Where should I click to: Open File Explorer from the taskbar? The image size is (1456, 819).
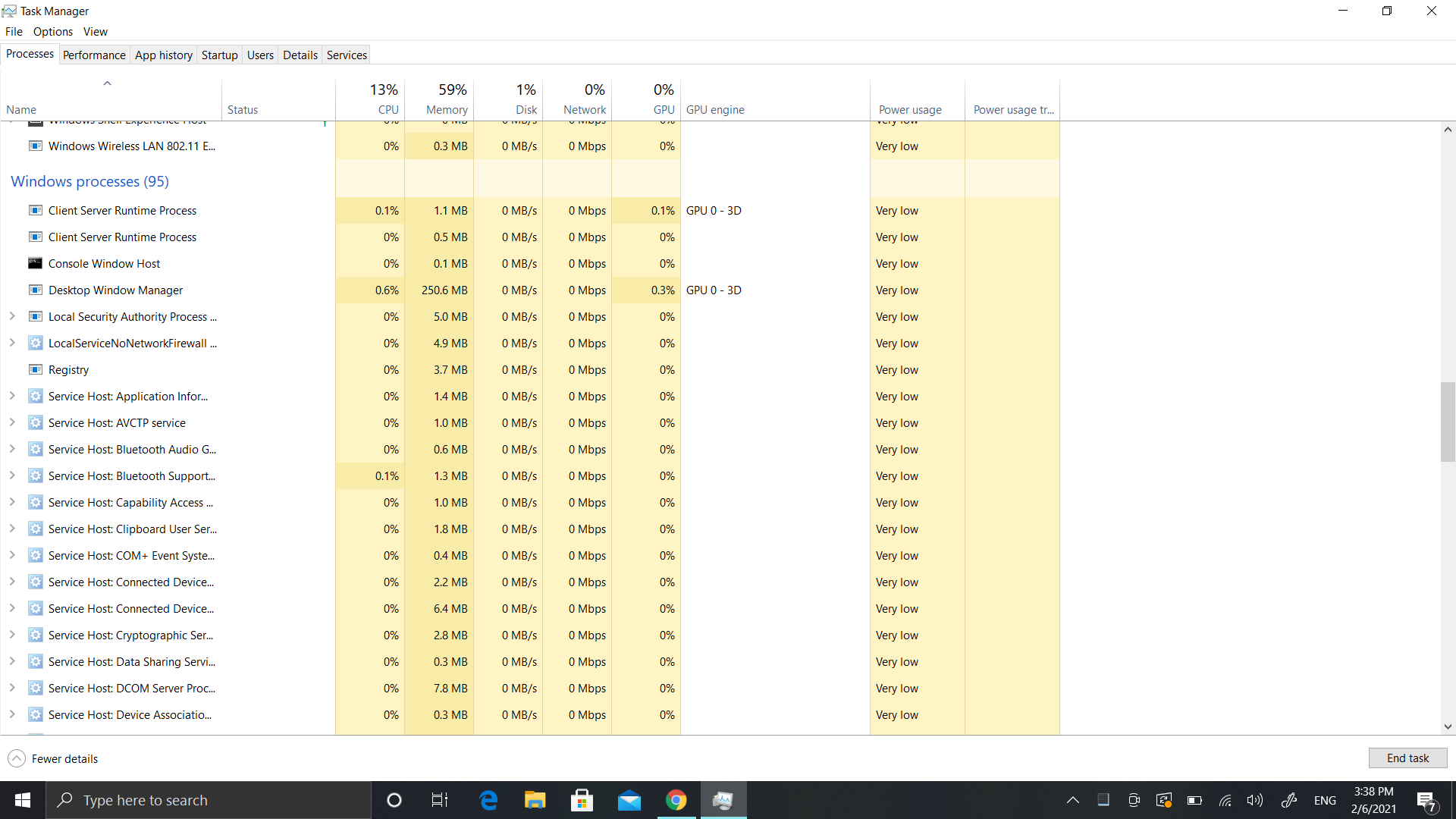[535, 800]
